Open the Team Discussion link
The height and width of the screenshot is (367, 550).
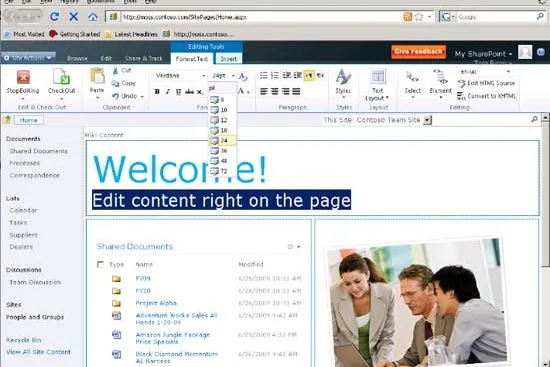35,282
